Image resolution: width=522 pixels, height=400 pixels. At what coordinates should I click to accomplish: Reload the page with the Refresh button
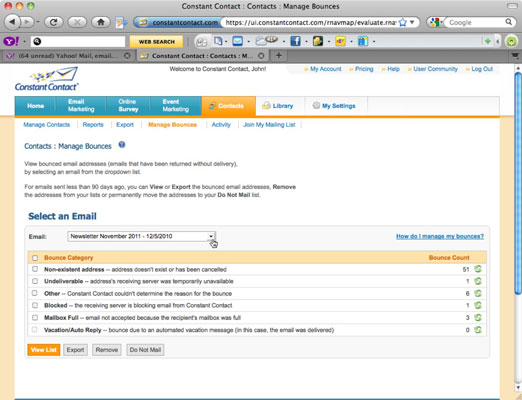[x=54, y=22]
